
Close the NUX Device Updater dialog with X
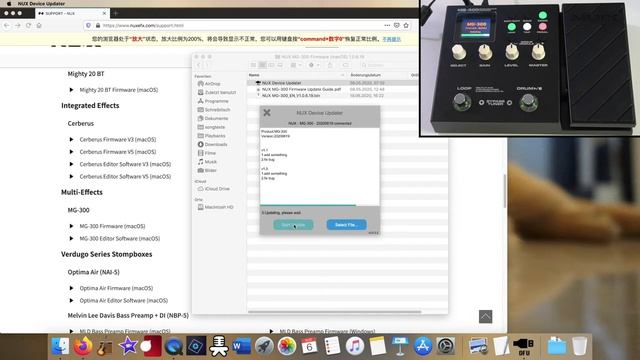pyautogui.click(x=267, y=113)
